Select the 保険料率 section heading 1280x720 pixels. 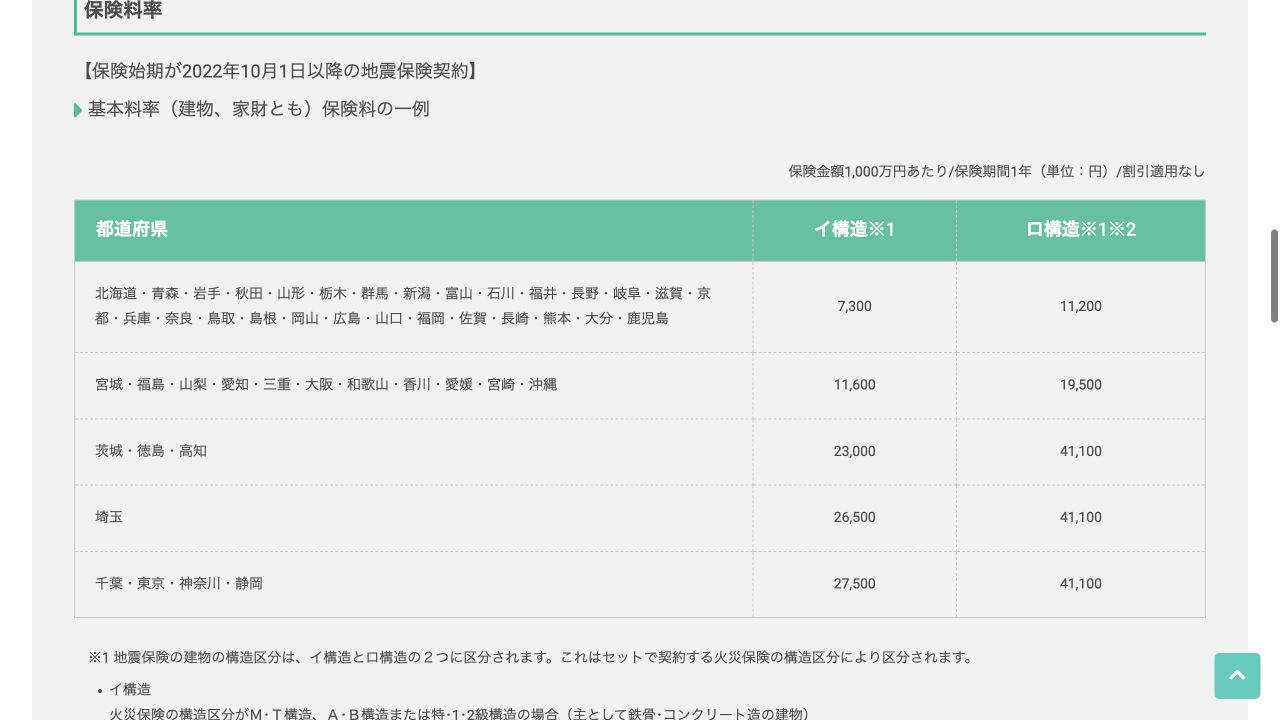[123, 11]
